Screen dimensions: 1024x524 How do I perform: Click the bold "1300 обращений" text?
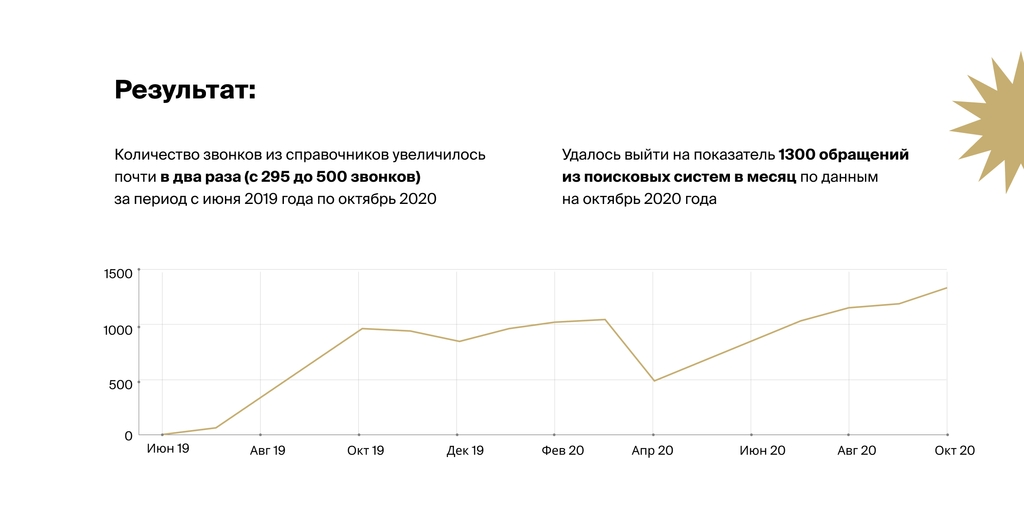(x=843, y=155)
